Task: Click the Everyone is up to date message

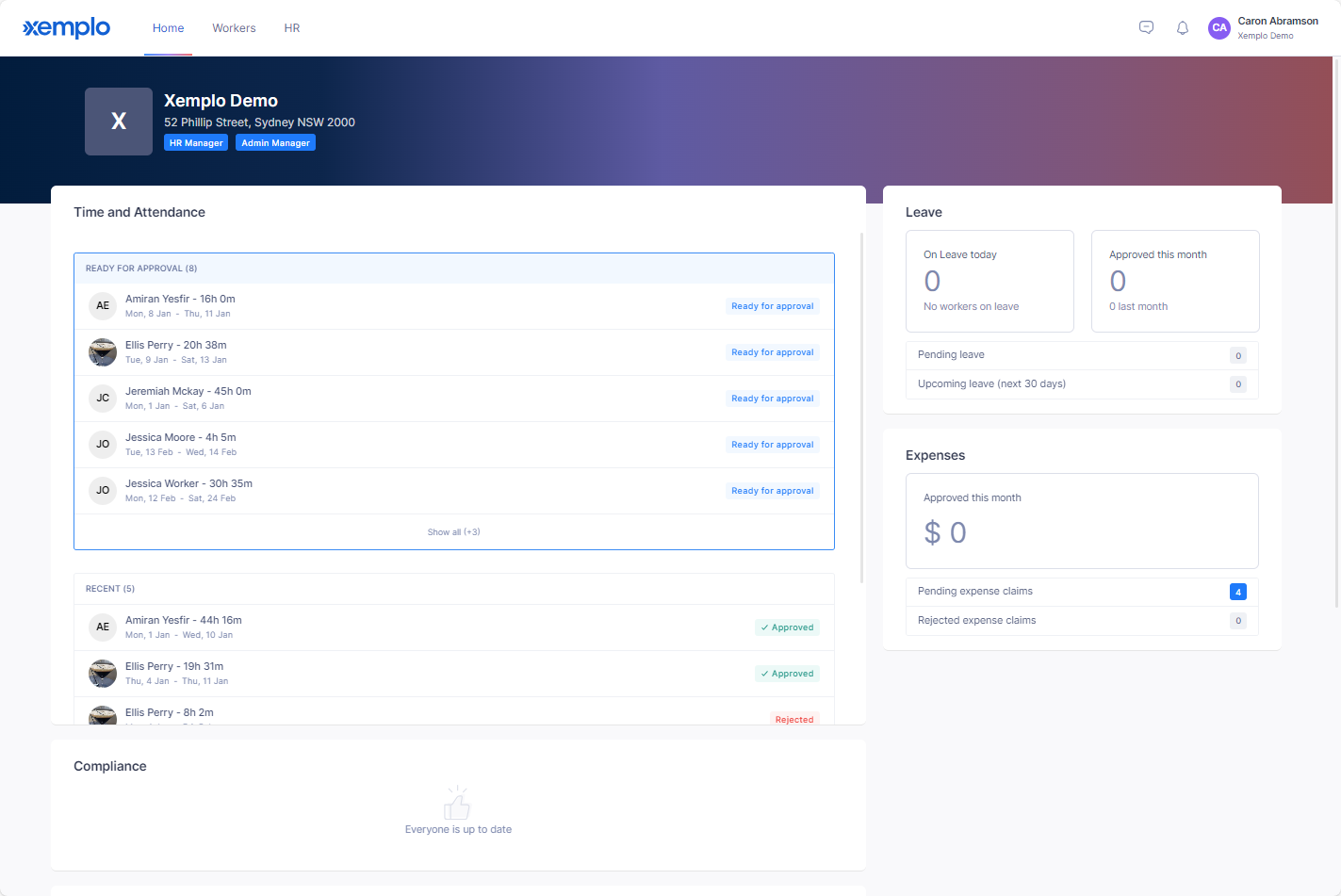Action: 458,830
